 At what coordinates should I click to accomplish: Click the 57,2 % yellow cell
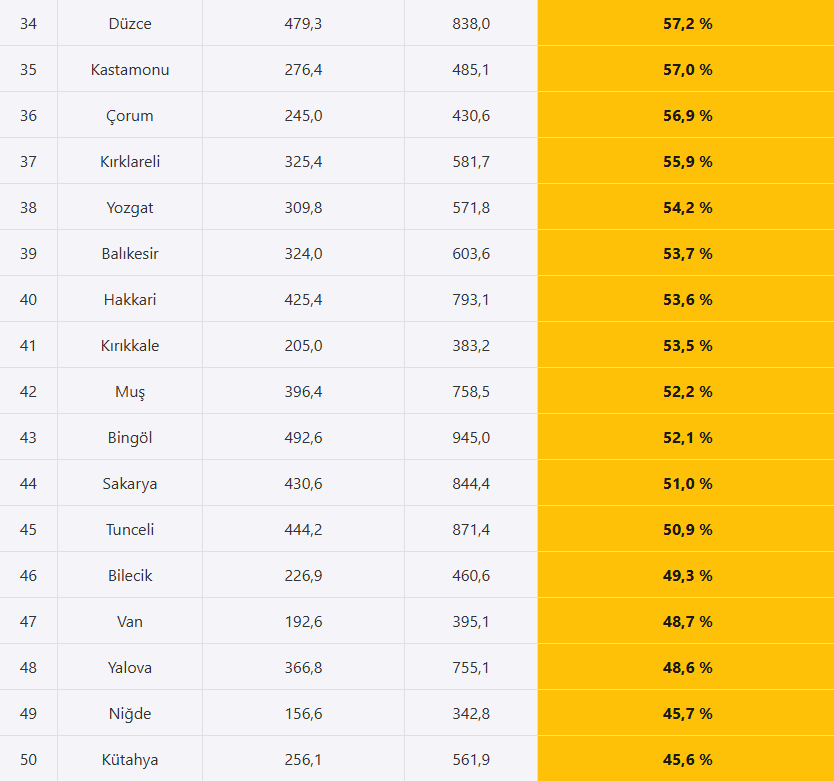(x=686, y=23)
